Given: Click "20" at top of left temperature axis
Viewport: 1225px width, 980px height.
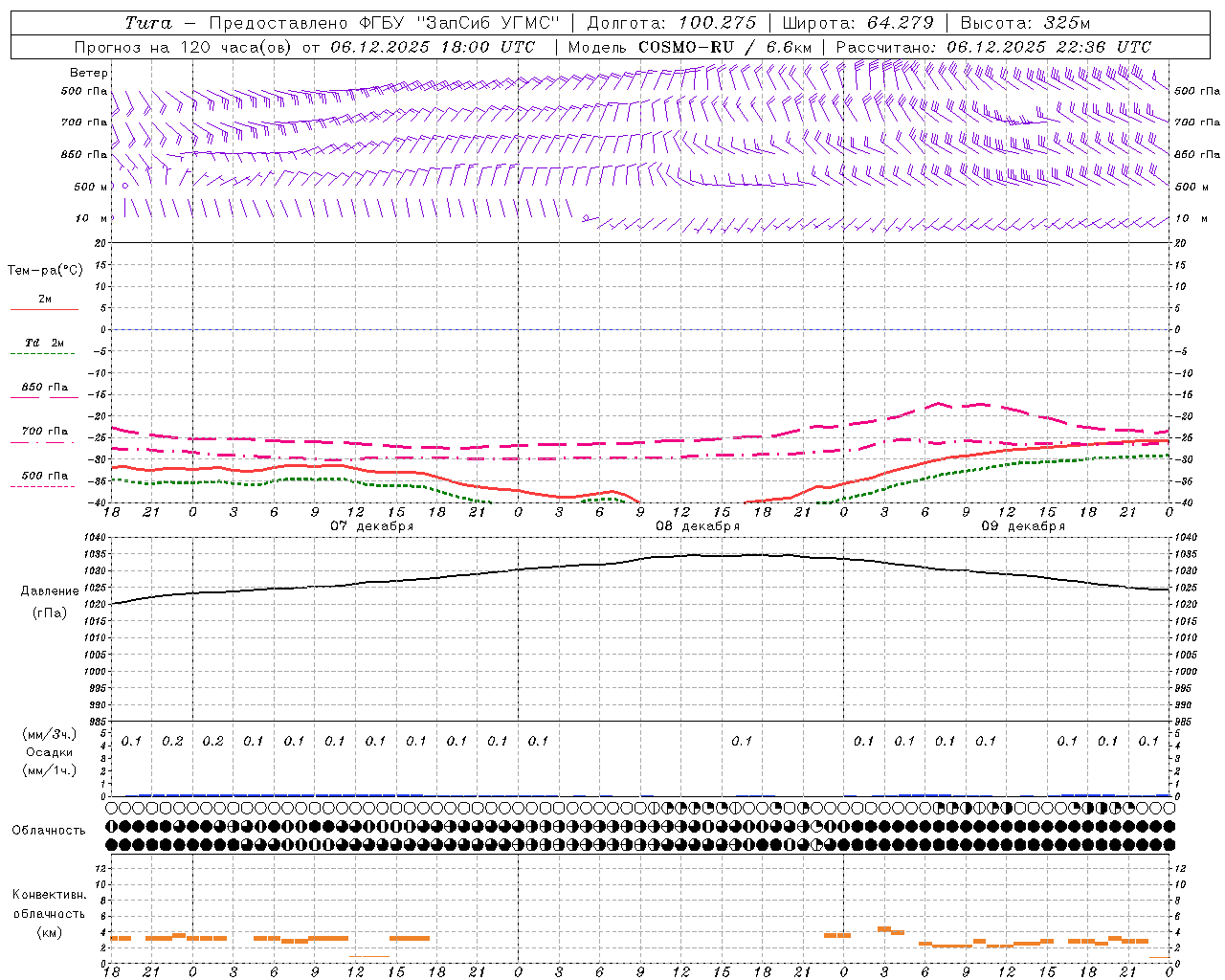Looking at the screenshot, I should [x=102, y=244].
